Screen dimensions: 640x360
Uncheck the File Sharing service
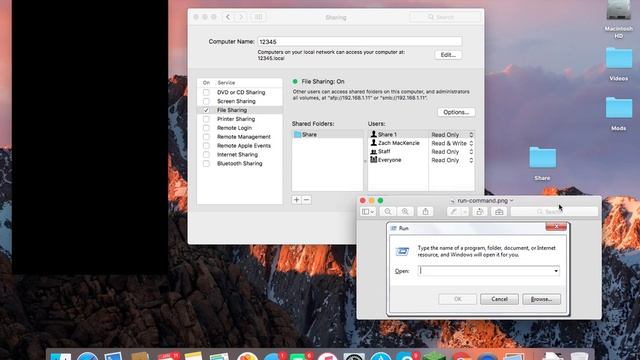[206, 110]
